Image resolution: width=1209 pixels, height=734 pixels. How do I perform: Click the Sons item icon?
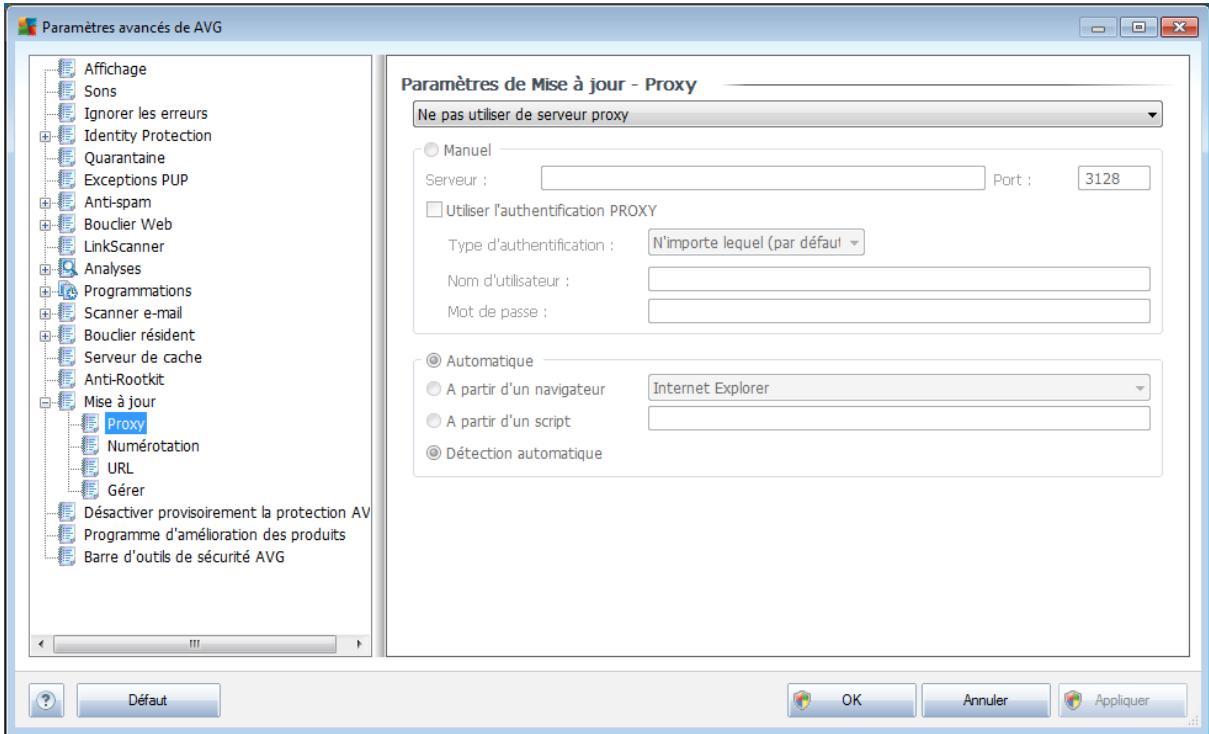pyautogui.click(x=69, y=92)
